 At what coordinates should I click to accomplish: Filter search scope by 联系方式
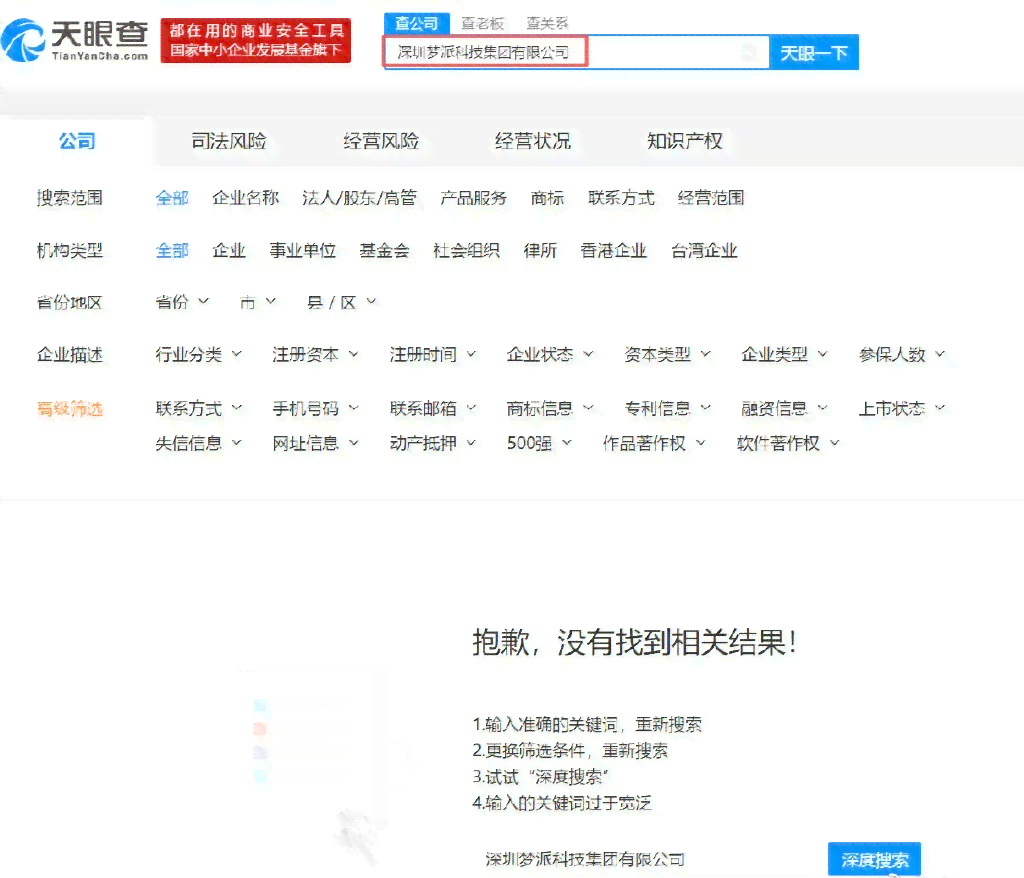click(x=621, y=198)
